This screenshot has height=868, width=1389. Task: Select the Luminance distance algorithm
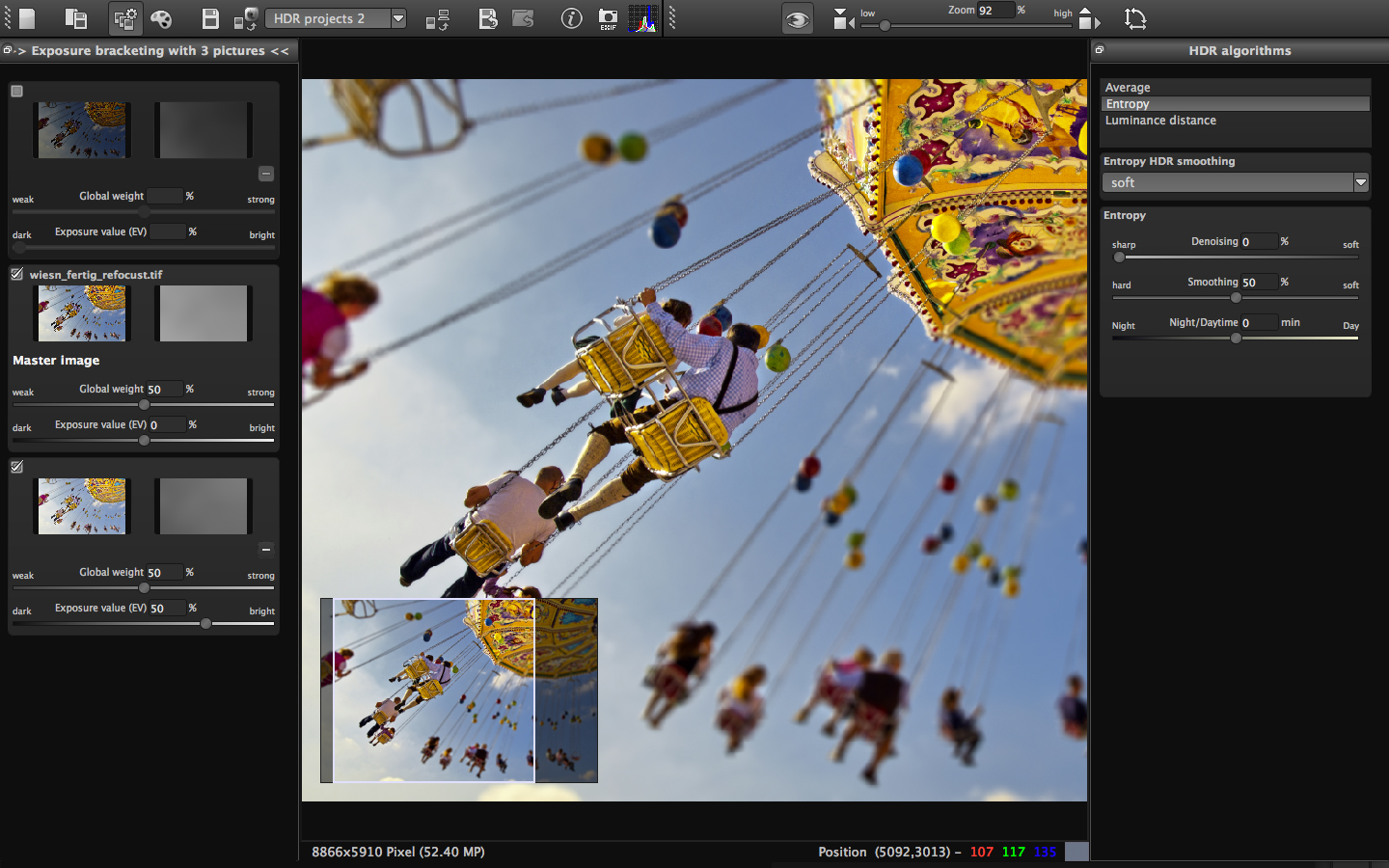[1236, 121]
